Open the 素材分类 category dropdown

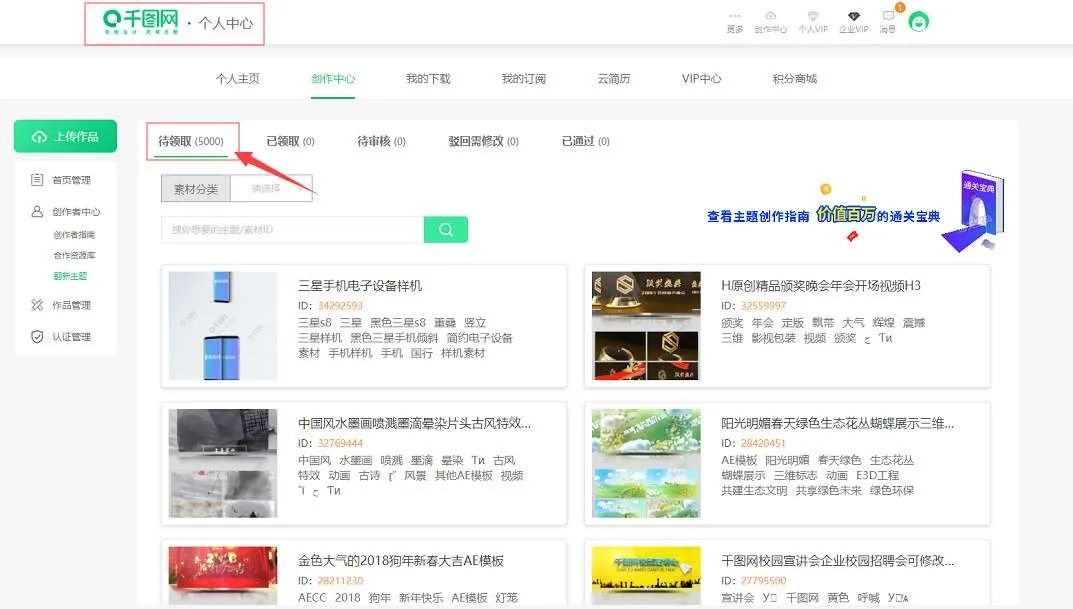(x=194, y=188)
